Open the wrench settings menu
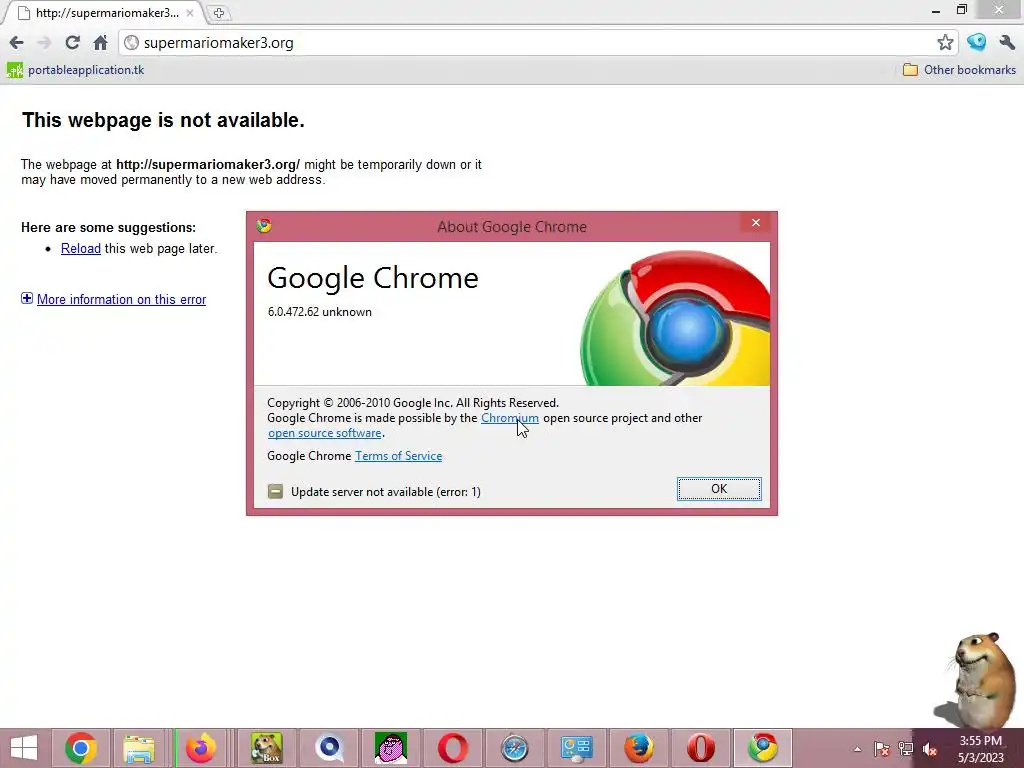Image resolution: width=1024 pixels, height=768 pixels. pos(1007,43)
